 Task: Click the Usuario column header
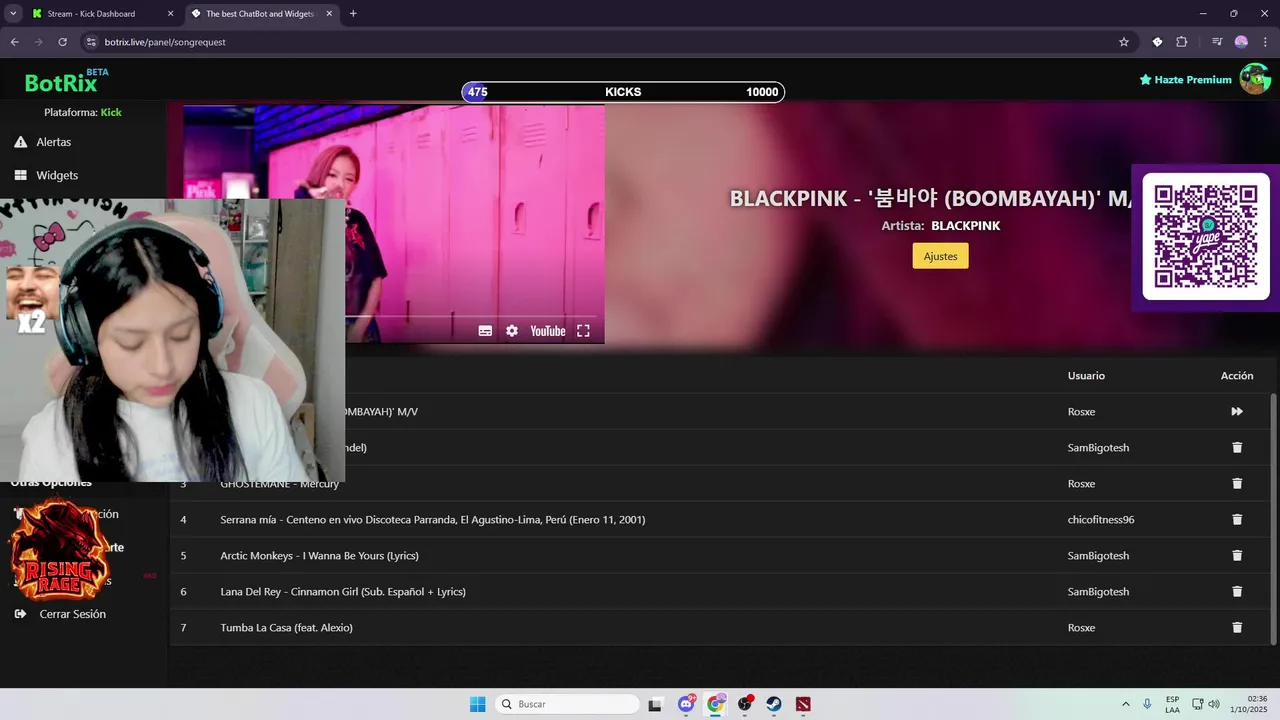tap(1086, 375)
